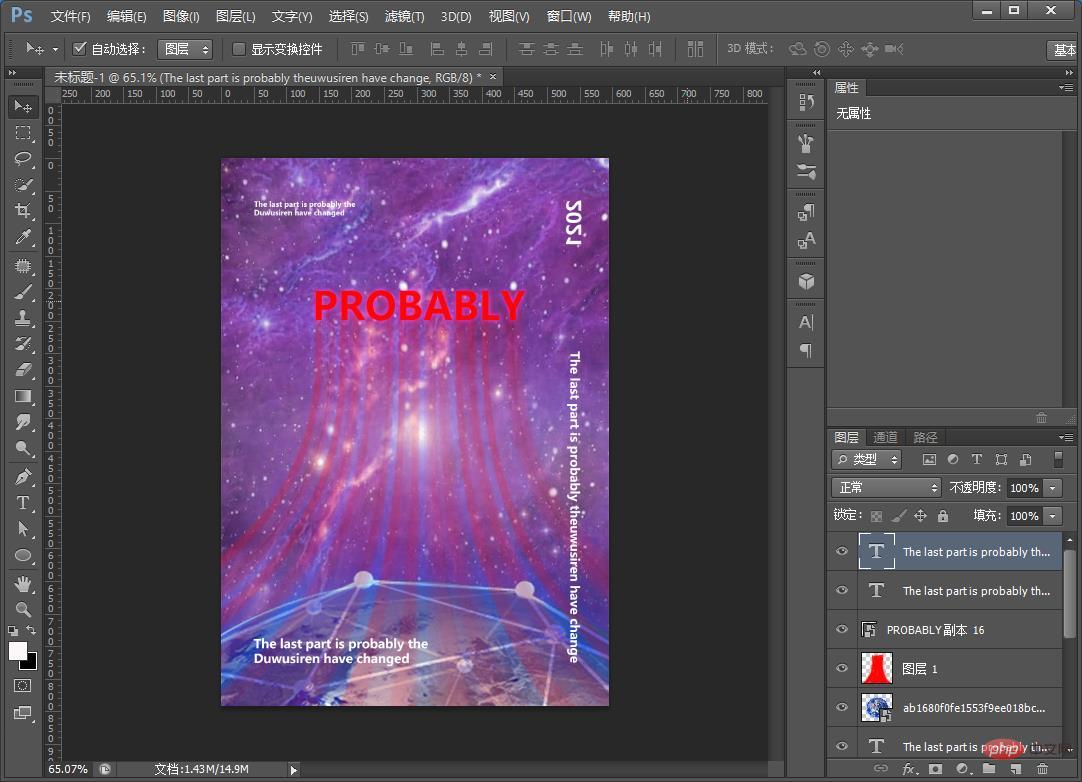Select the Hand tool
Image resolution: width=1082 pixels, height=782 pixels.
pyautogui.click(x=23, y=585)
